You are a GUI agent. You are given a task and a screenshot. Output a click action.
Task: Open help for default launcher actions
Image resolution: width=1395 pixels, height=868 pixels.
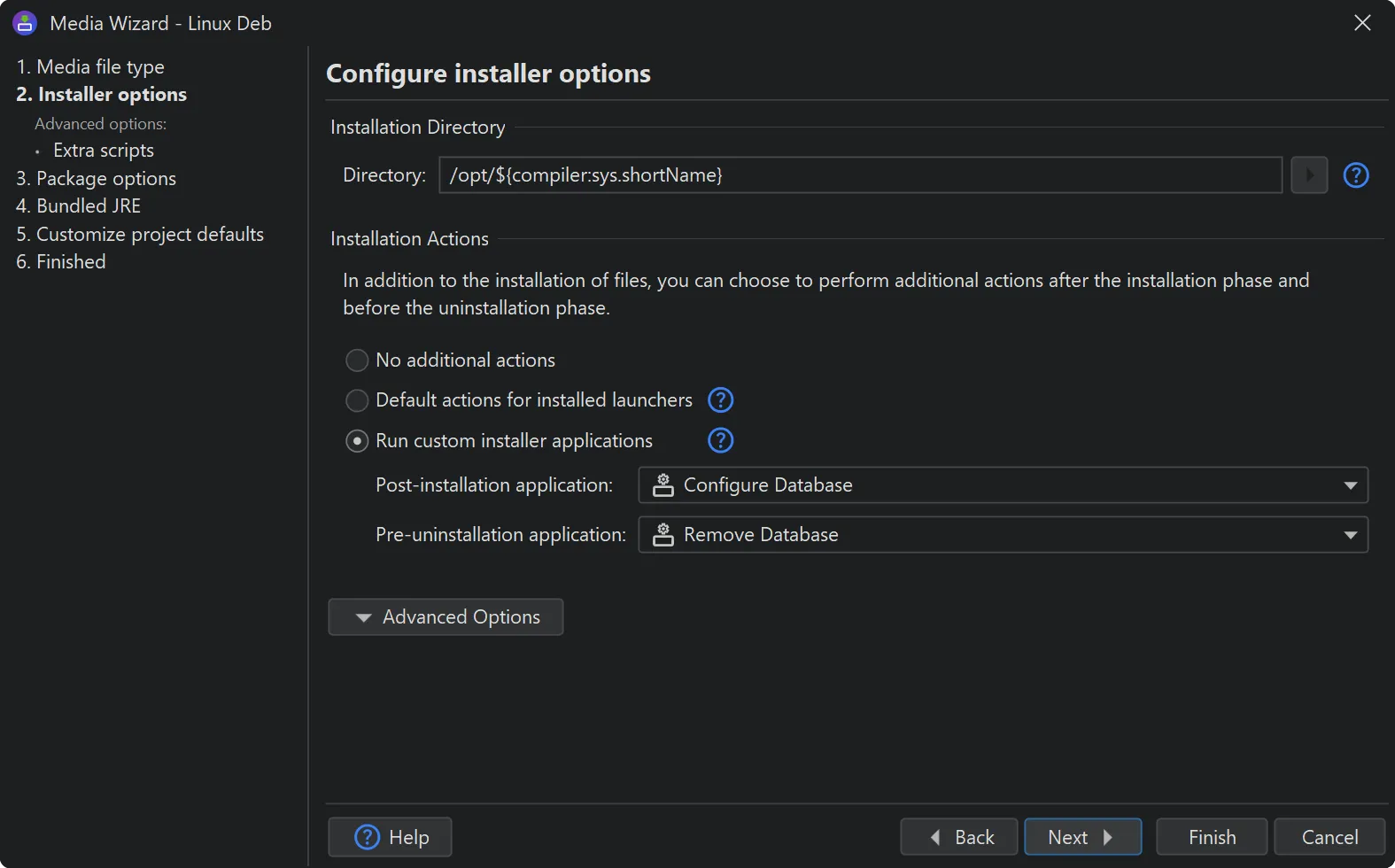pos(720,400)
